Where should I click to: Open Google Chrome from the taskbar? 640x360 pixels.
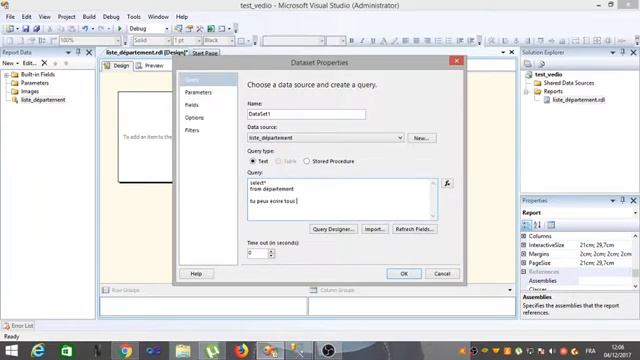125,351
